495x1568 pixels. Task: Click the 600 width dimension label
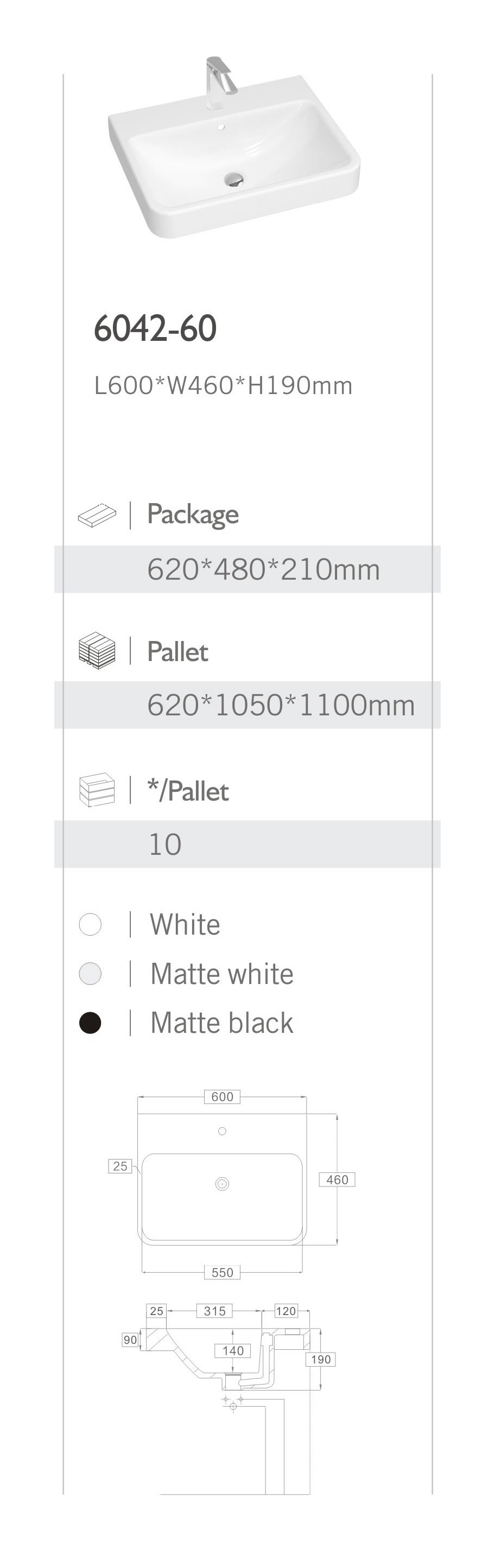tap(222, 1097)
